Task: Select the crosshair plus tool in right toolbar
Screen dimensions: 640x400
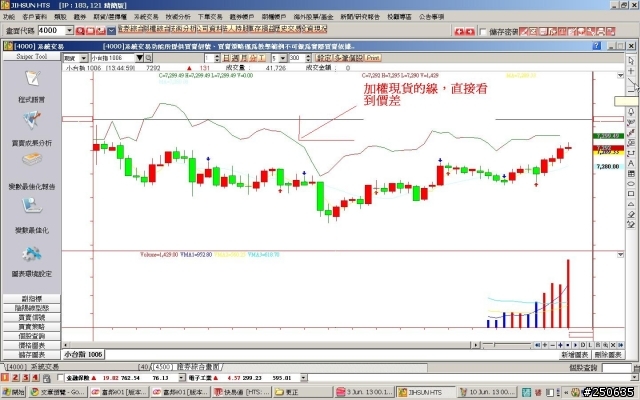Action: (631, 71)
